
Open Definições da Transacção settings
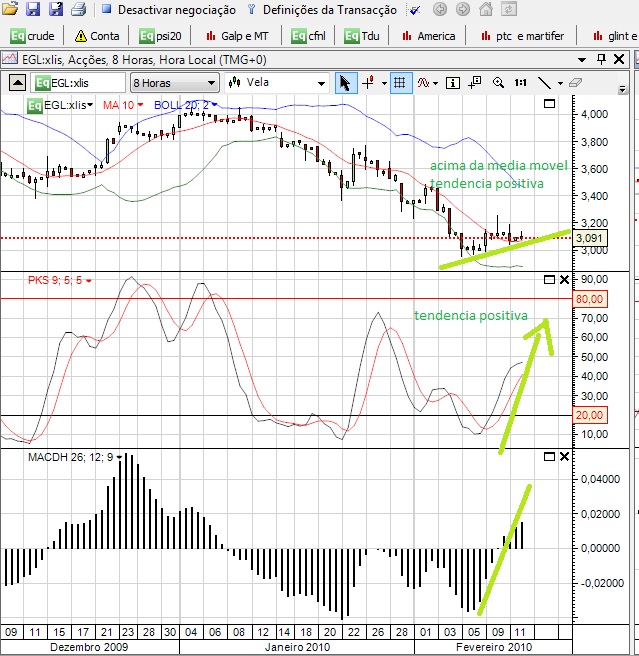pyautogui.click(x=322, y=9)
